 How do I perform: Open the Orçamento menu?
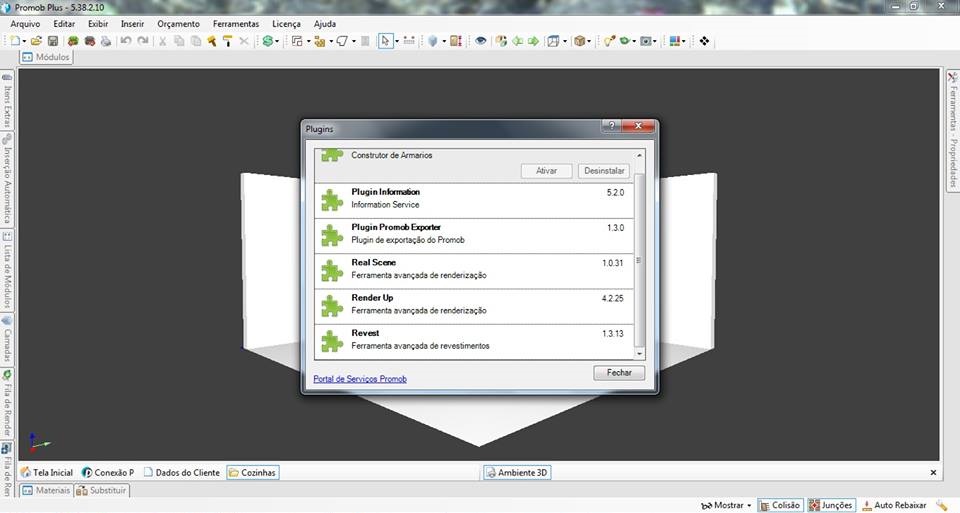pyautogui.click(x=178, y=24)
